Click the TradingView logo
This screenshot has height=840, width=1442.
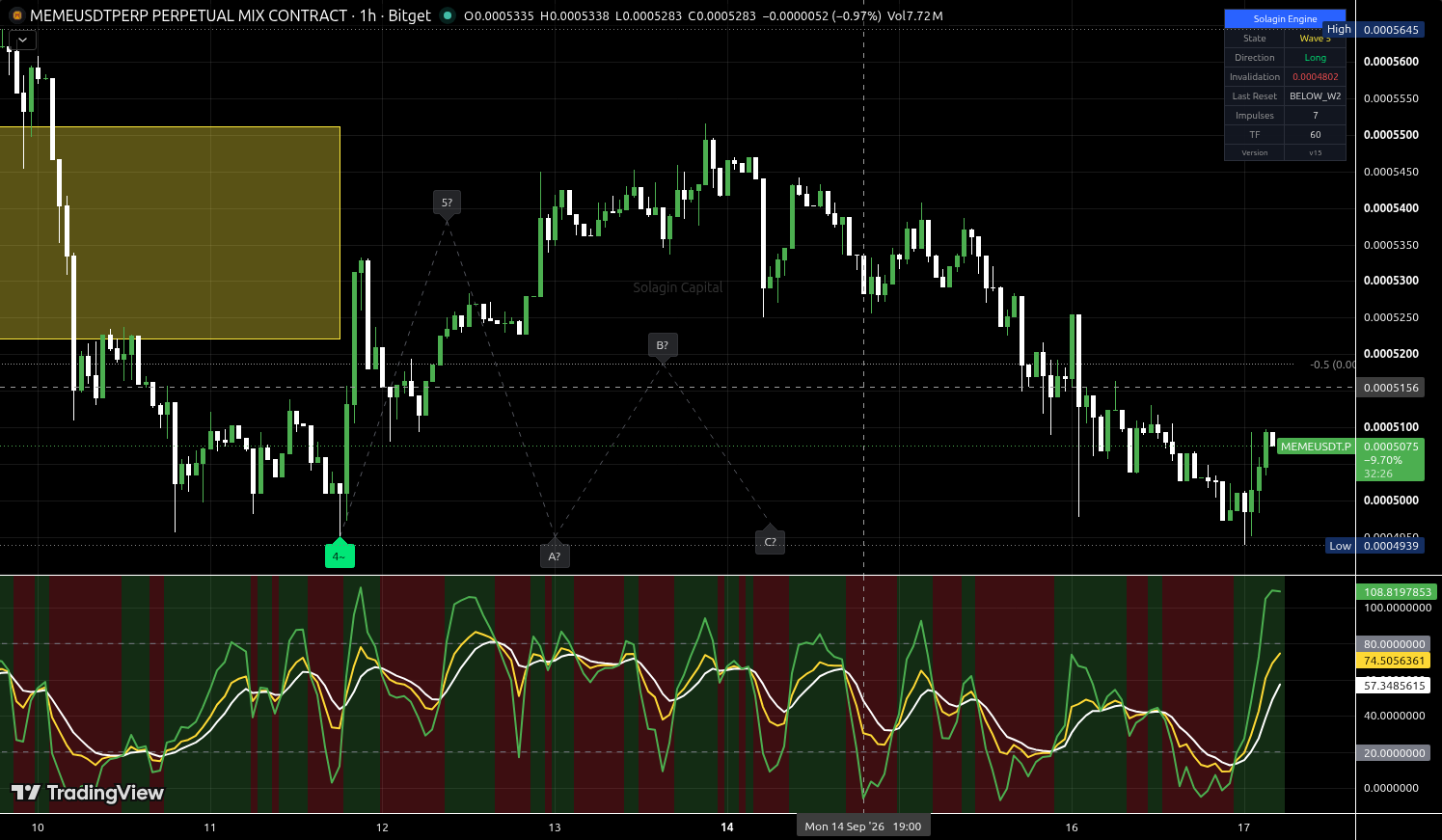tap(88, 793)
